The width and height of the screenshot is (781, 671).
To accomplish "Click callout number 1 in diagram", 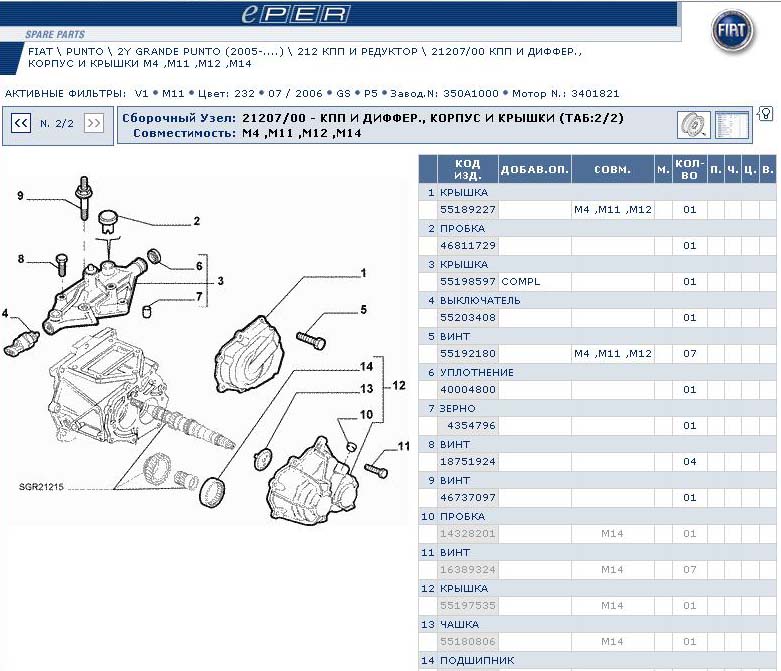I will pyautogui.click(x=363, y=272).
